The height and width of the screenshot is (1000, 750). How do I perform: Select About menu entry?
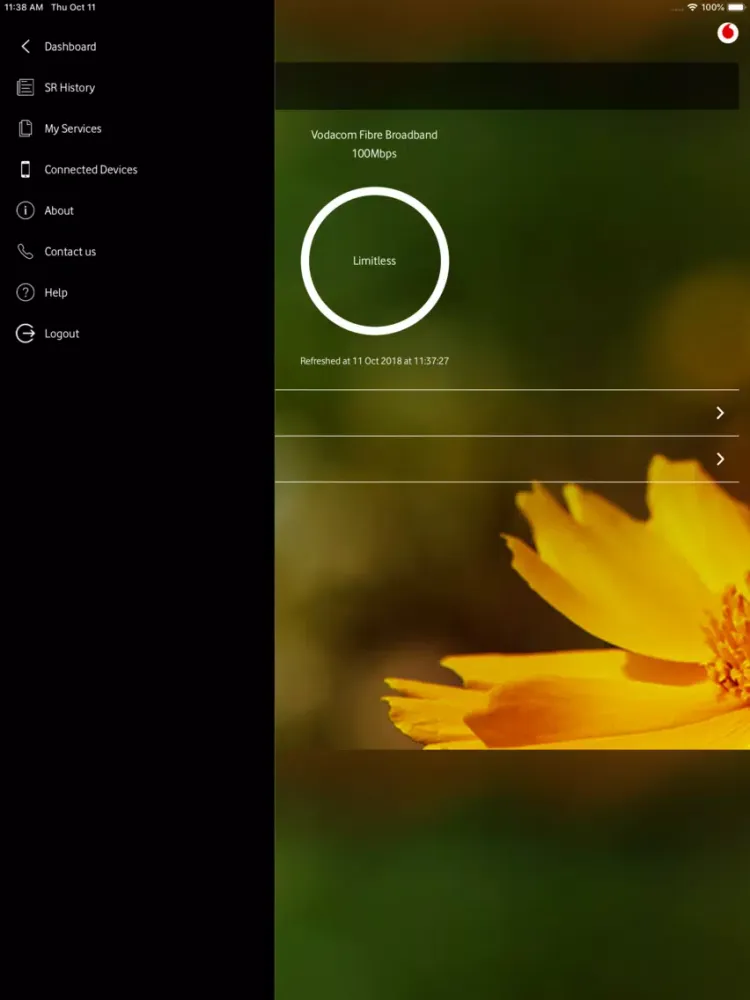[59, 210]
